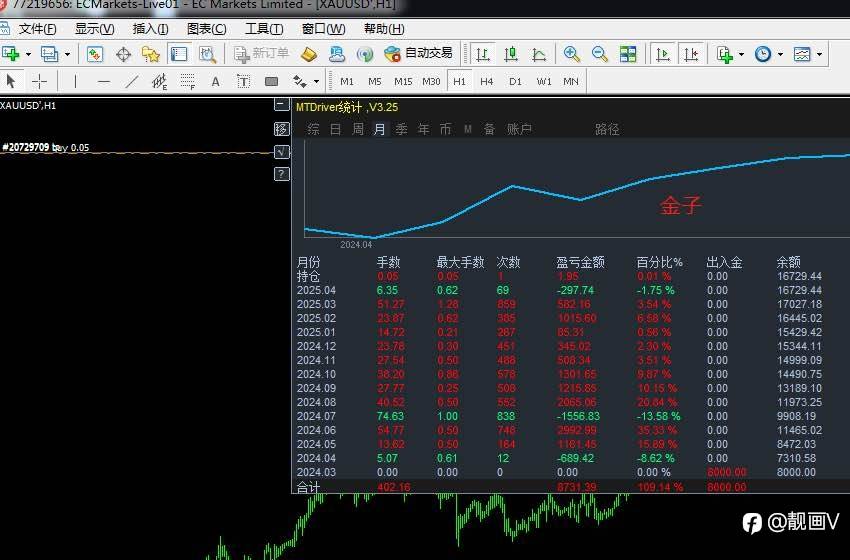Toggle the Chart Shift icon
Screen dimensions: 850x560
pos(691,54)
